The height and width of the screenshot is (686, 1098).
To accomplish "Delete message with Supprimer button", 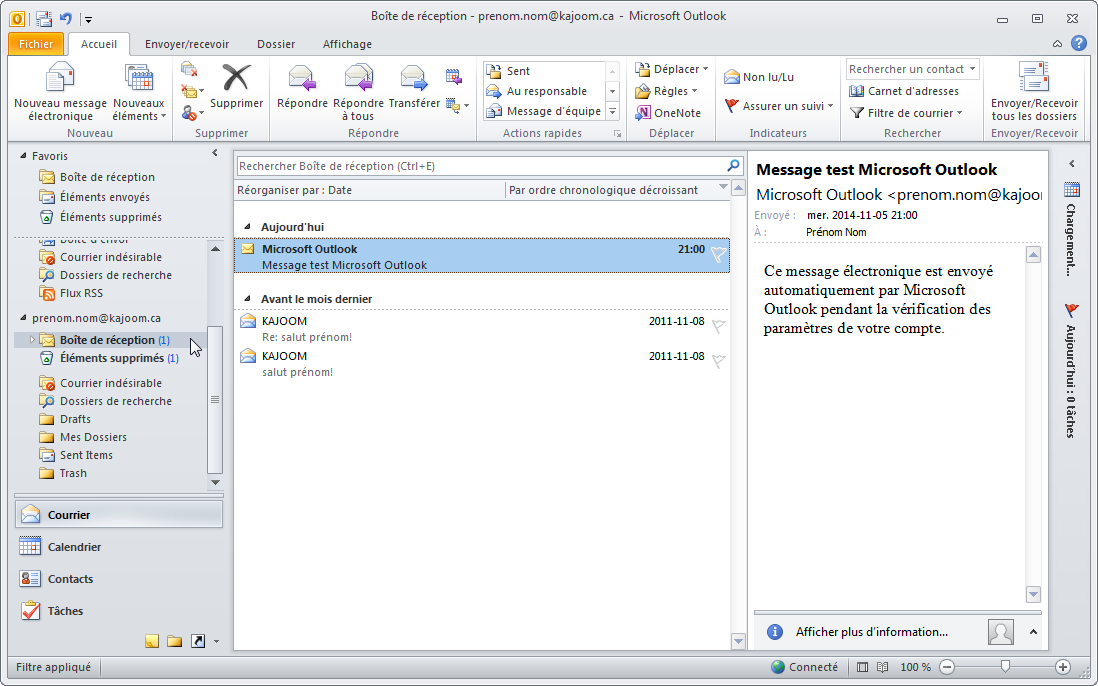I will click(x=237, y=86).
